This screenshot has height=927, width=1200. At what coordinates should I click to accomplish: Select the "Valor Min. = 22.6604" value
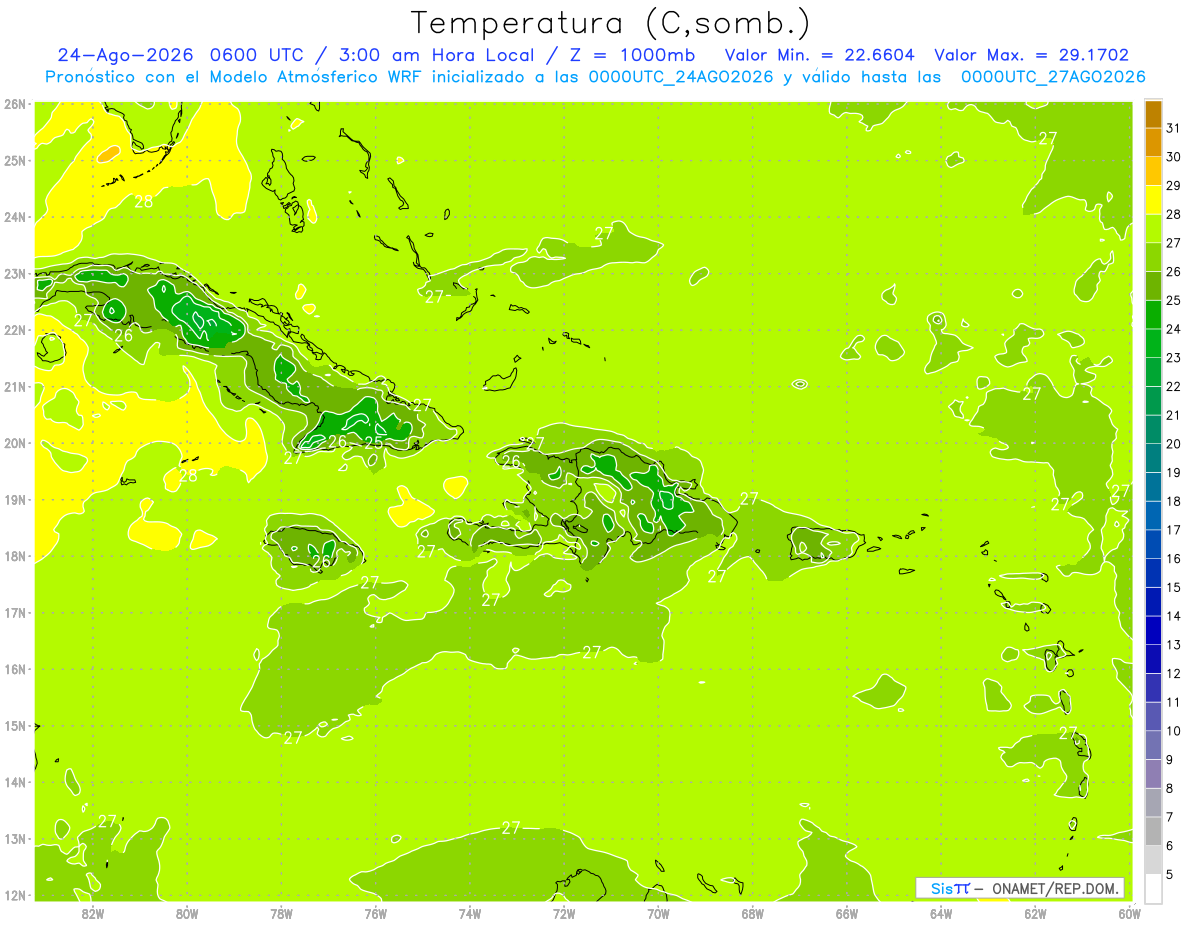[x=819, y=55]
